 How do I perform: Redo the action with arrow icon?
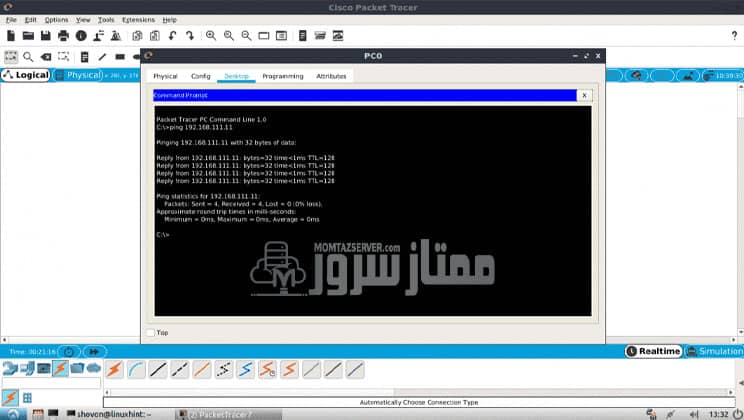(x=190, y=36)
